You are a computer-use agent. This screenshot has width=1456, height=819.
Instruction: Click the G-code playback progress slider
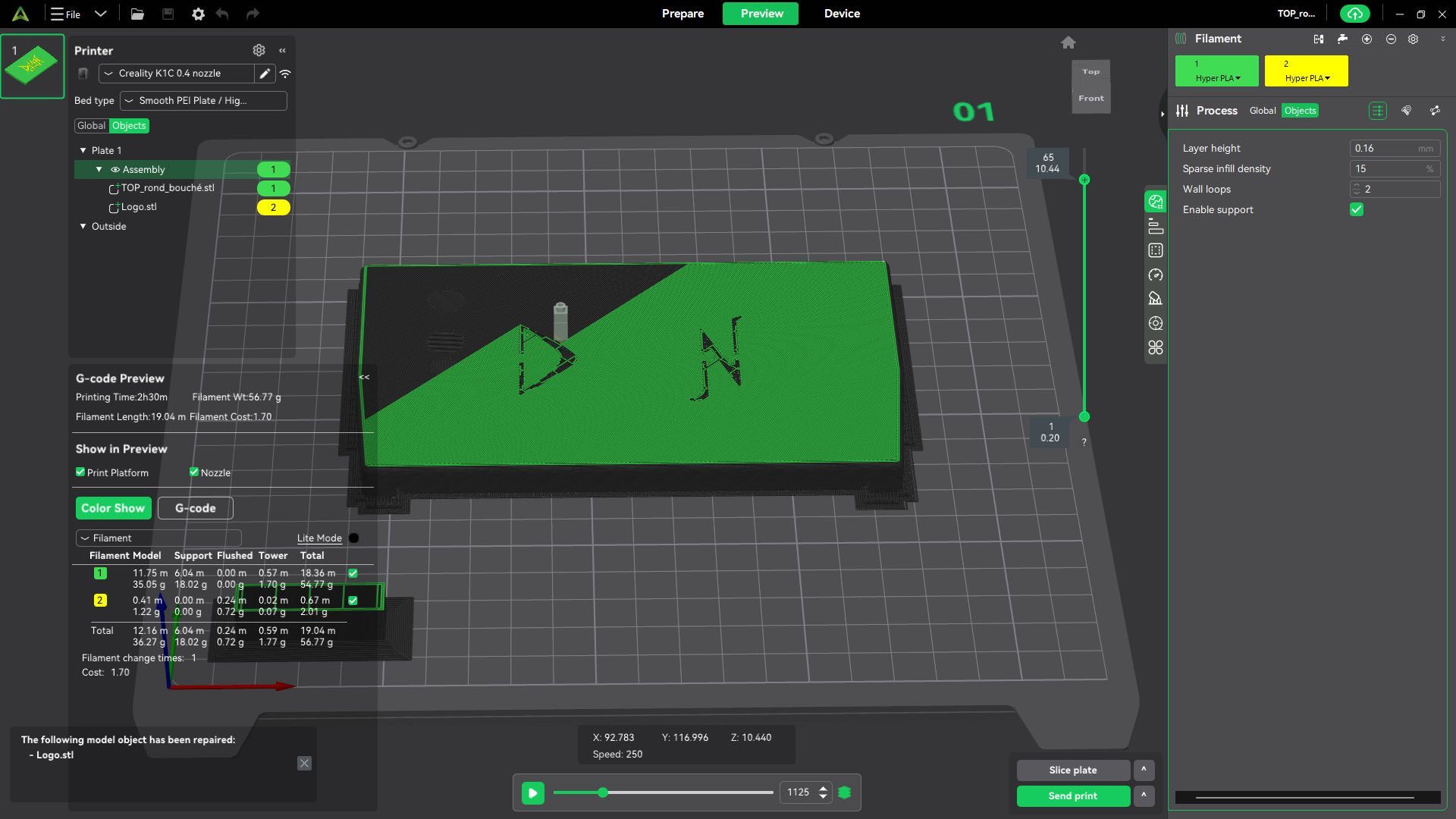663,792
